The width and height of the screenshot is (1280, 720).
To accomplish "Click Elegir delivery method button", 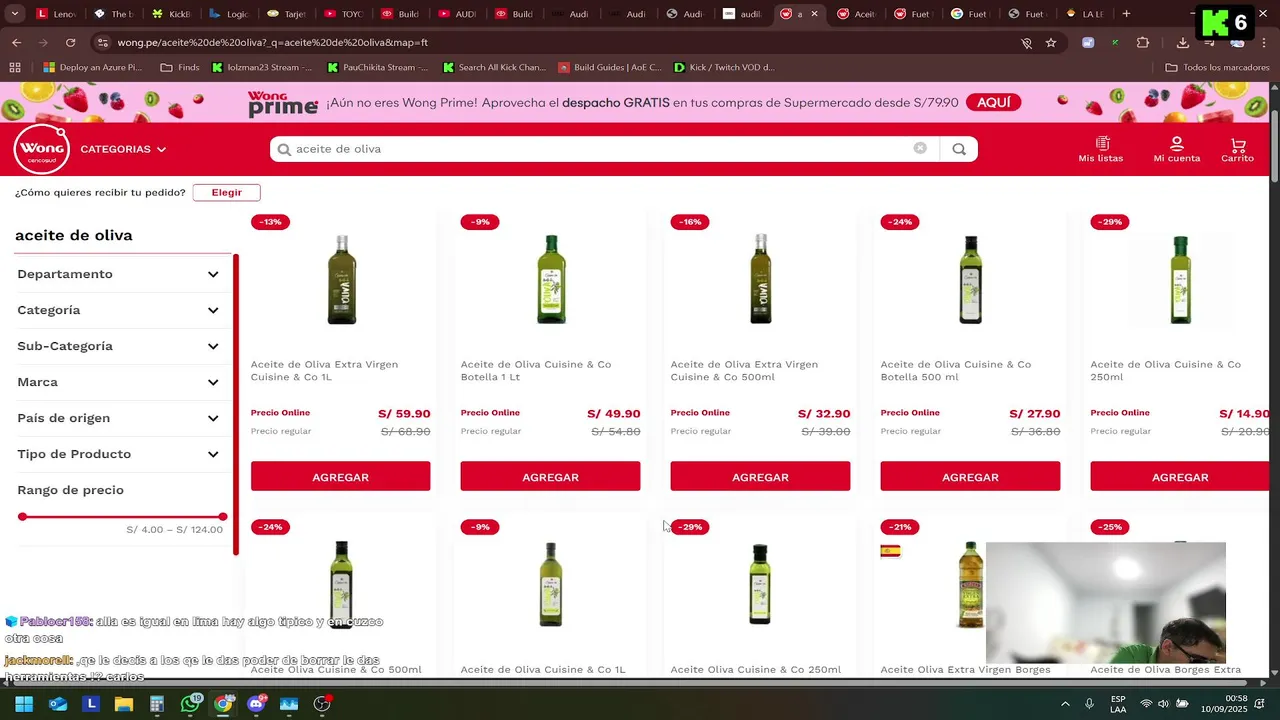I will [x=226, y=192].
